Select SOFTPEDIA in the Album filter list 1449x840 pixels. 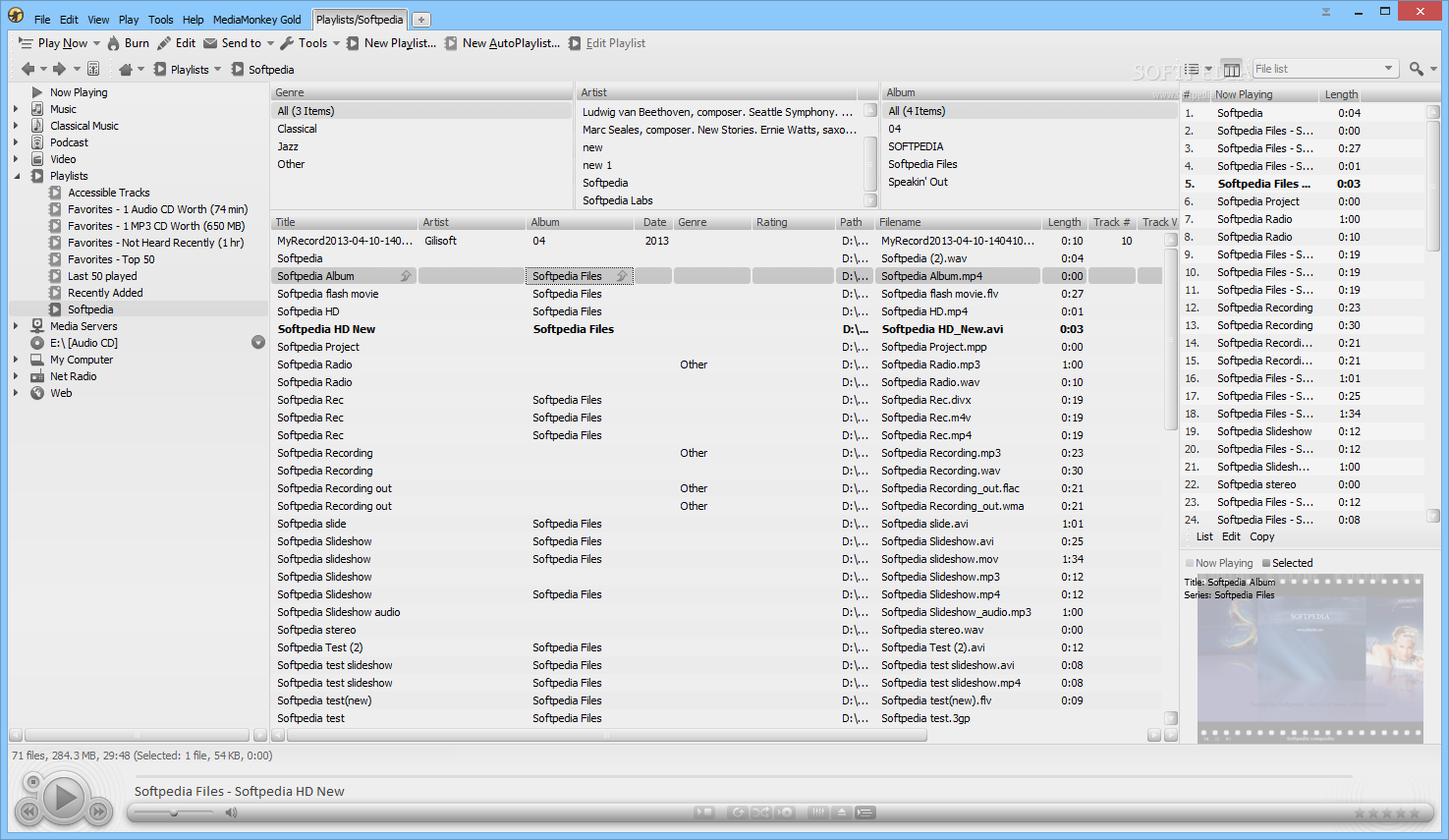(916, 146)
